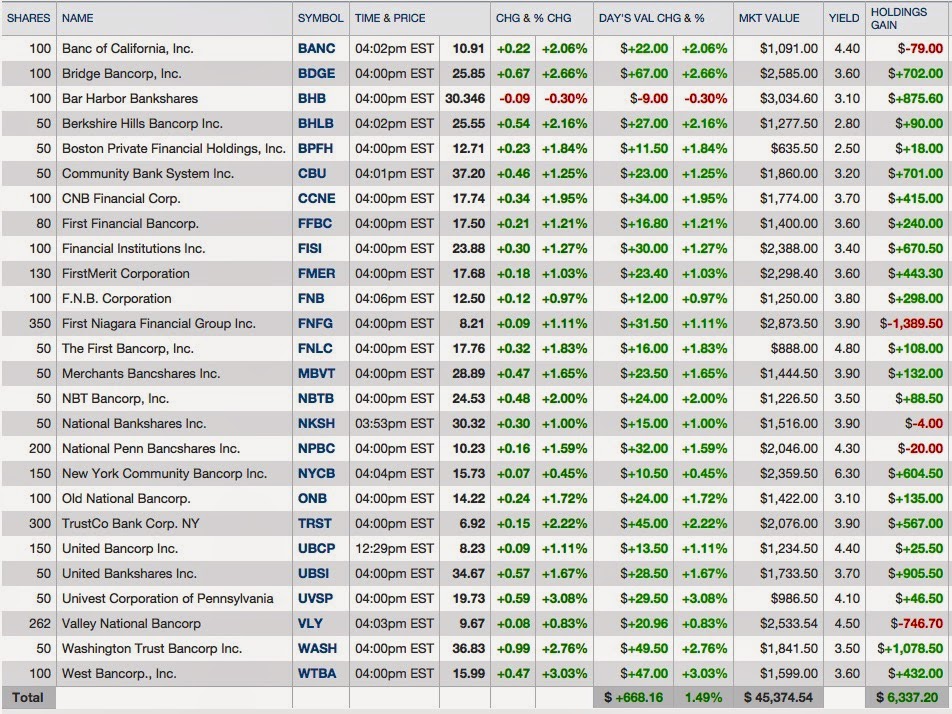Click the total holdings gain $ 6,337.20

pos(907,698)
